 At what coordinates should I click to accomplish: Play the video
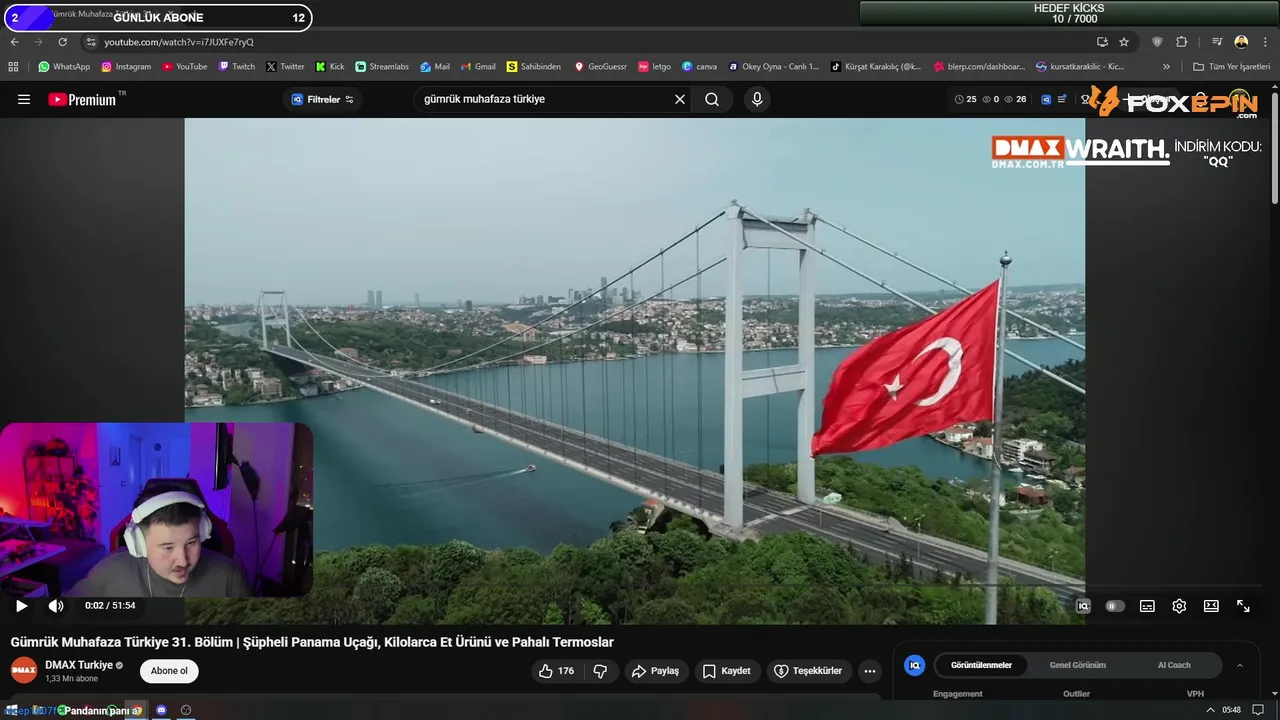click(21, 606)
